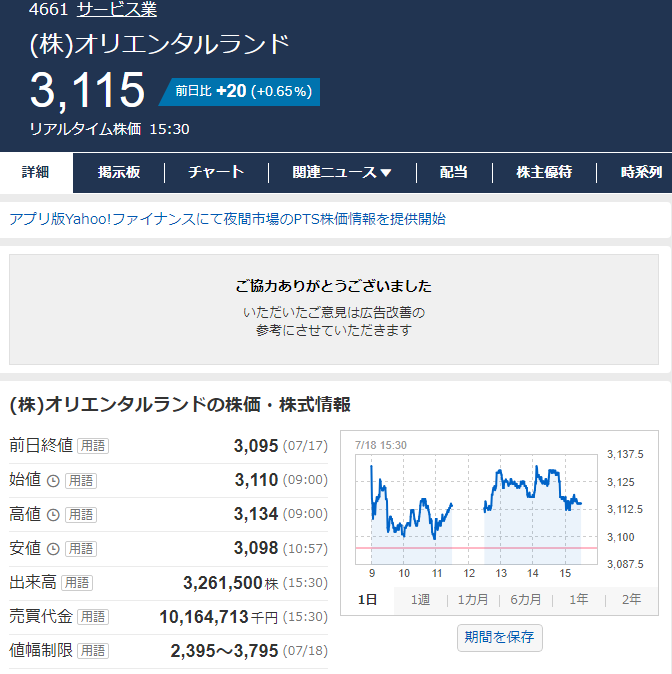Click the 用語 badge next to 出来高
The width and height of the screenshot is (672, 674).
tap(77, 583)
